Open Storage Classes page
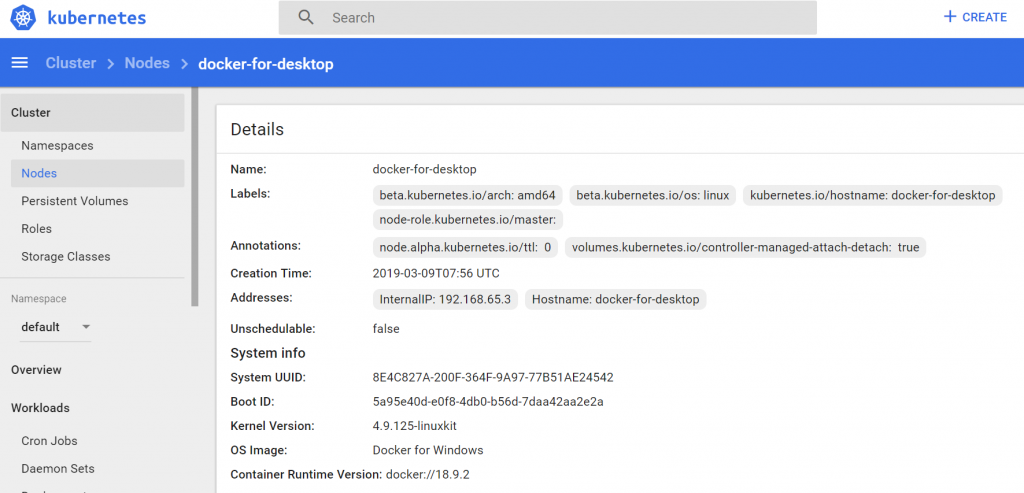The image size is (1024, 493). pyautogui.click(x=66, y=257)
